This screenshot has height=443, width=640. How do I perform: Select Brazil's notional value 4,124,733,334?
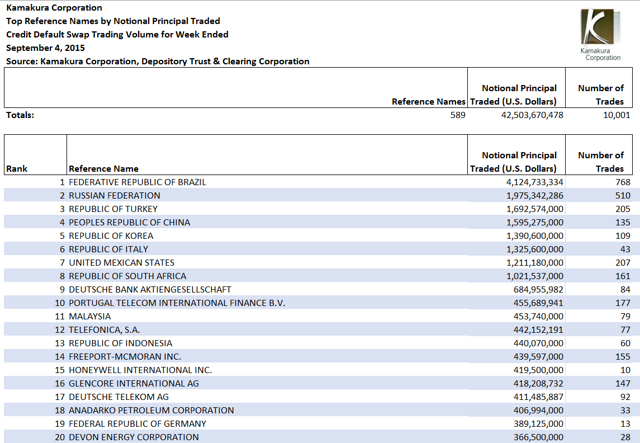pos(535,182)
